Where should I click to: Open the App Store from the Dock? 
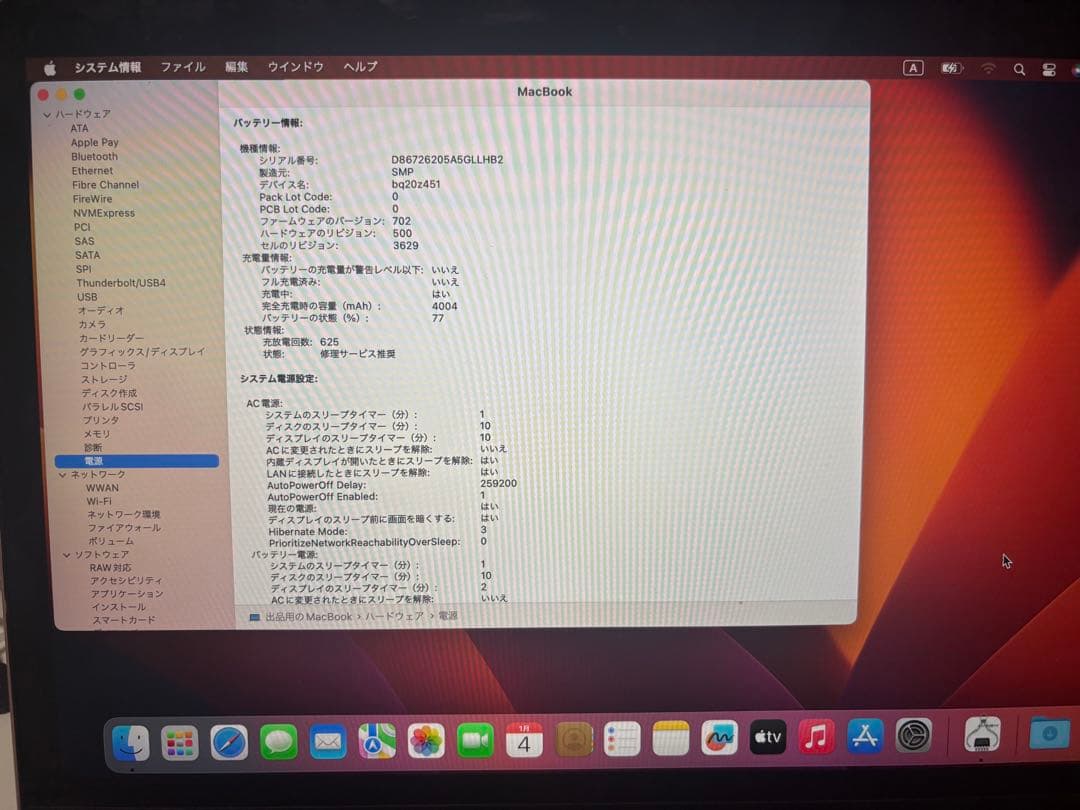pyautogui.click(x=866, y=738)
